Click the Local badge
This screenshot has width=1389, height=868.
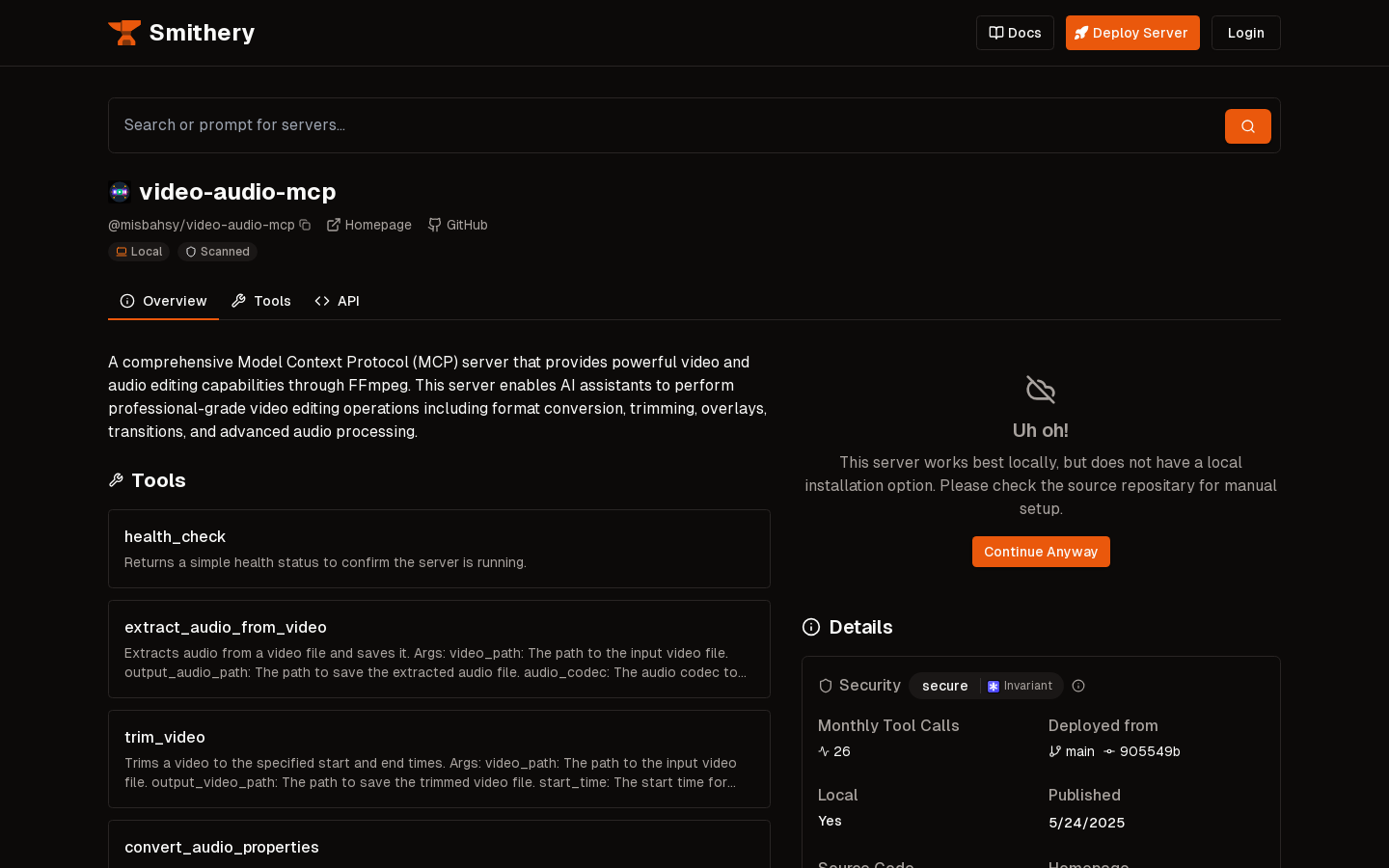[139, 252]
